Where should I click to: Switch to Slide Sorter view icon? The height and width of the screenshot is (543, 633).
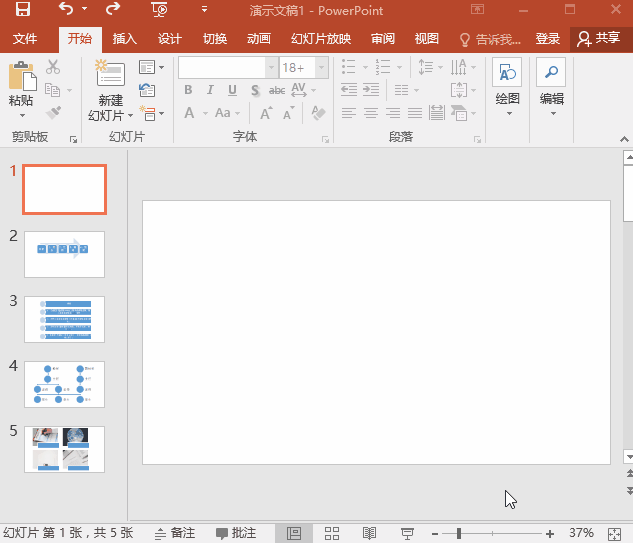(333, 533)
